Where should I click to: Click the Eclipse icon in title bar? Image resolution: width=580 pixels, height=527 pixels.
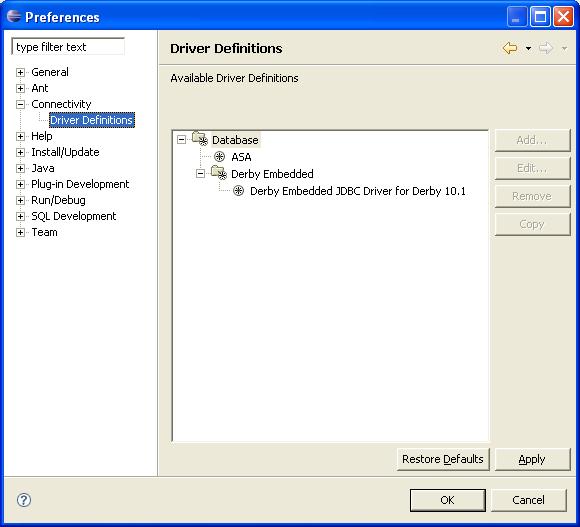tap(14, 16)
